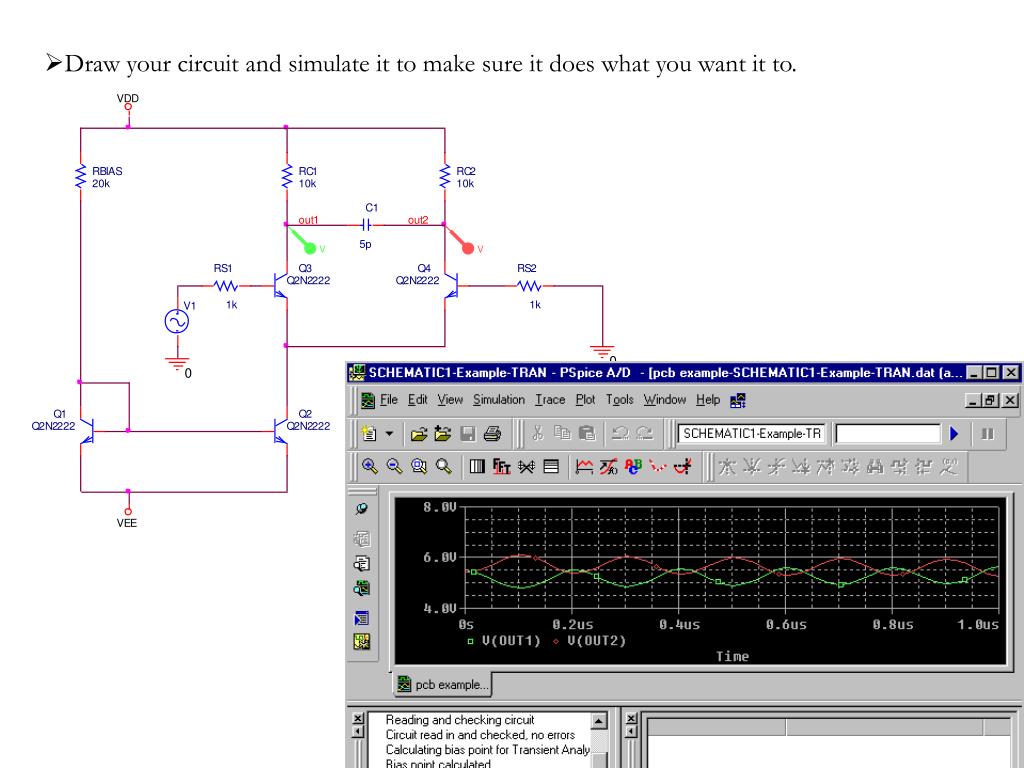Click the Evaluate Goal Function icon
Image resolution: width=1024 pixels, height=768 pixels.
[609, 466]
